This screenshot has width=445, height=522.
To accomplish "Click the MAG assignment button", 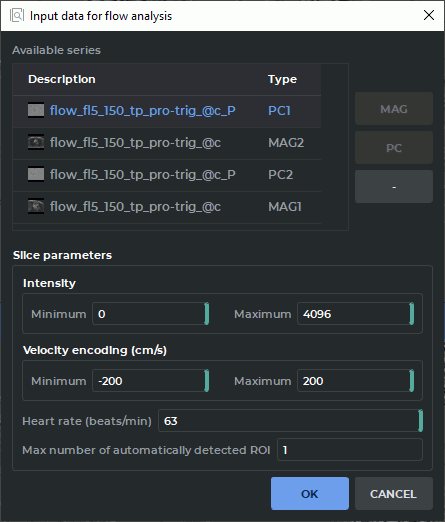I will point(394,109).
